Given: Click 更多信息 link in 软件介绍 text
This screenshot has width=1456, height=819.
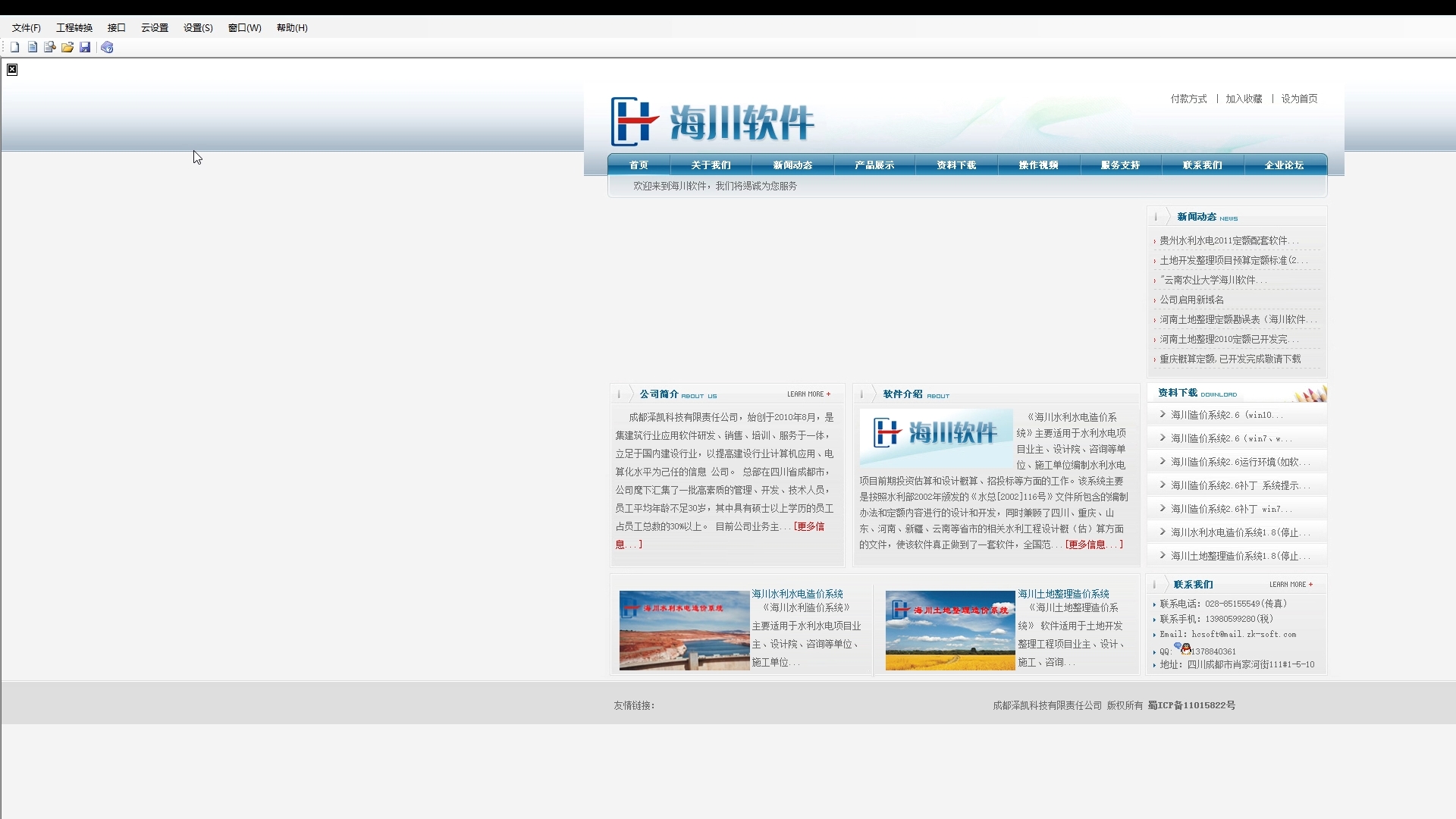Looking at the screenshot, I should [x=1094, y=544].
